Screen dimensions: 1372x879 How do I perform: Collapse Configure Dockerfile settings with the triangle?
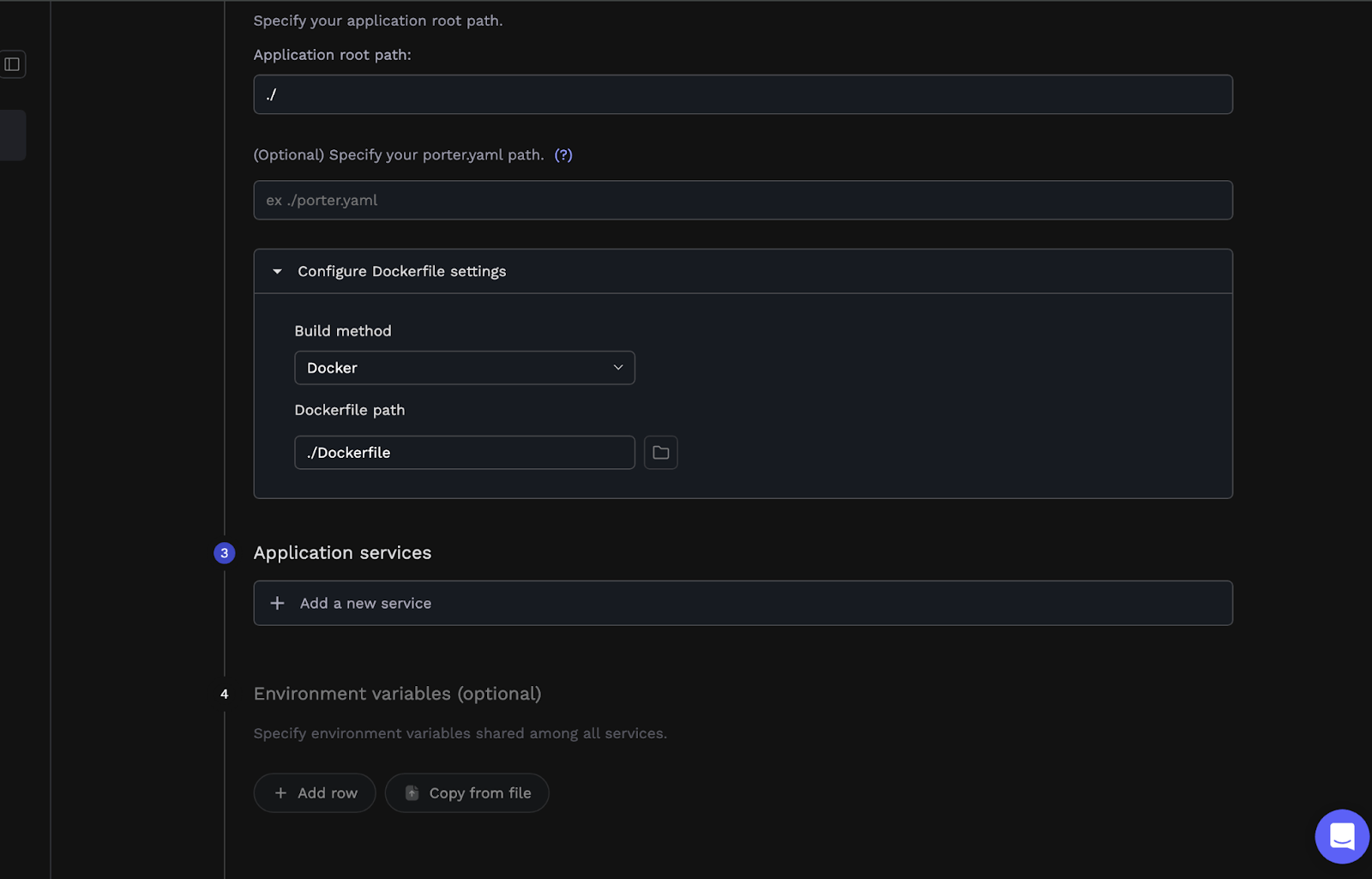click(x=277, y=272)
